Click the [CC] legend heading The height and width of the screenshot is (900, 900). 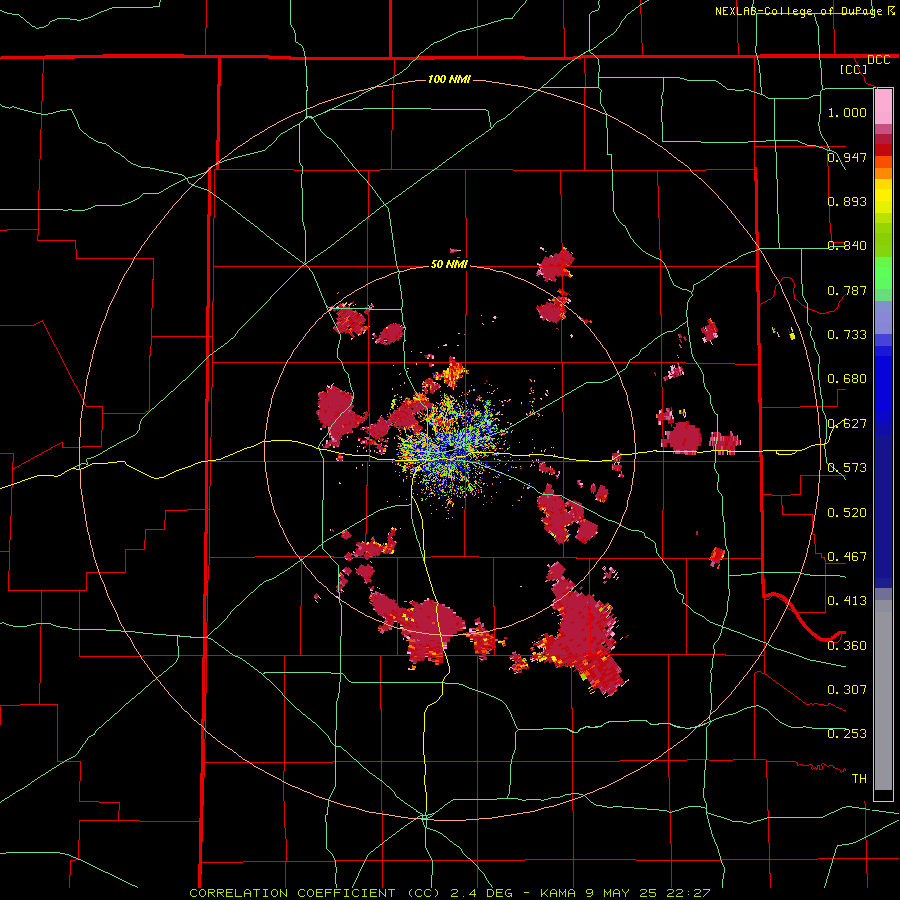pos(853,69)
